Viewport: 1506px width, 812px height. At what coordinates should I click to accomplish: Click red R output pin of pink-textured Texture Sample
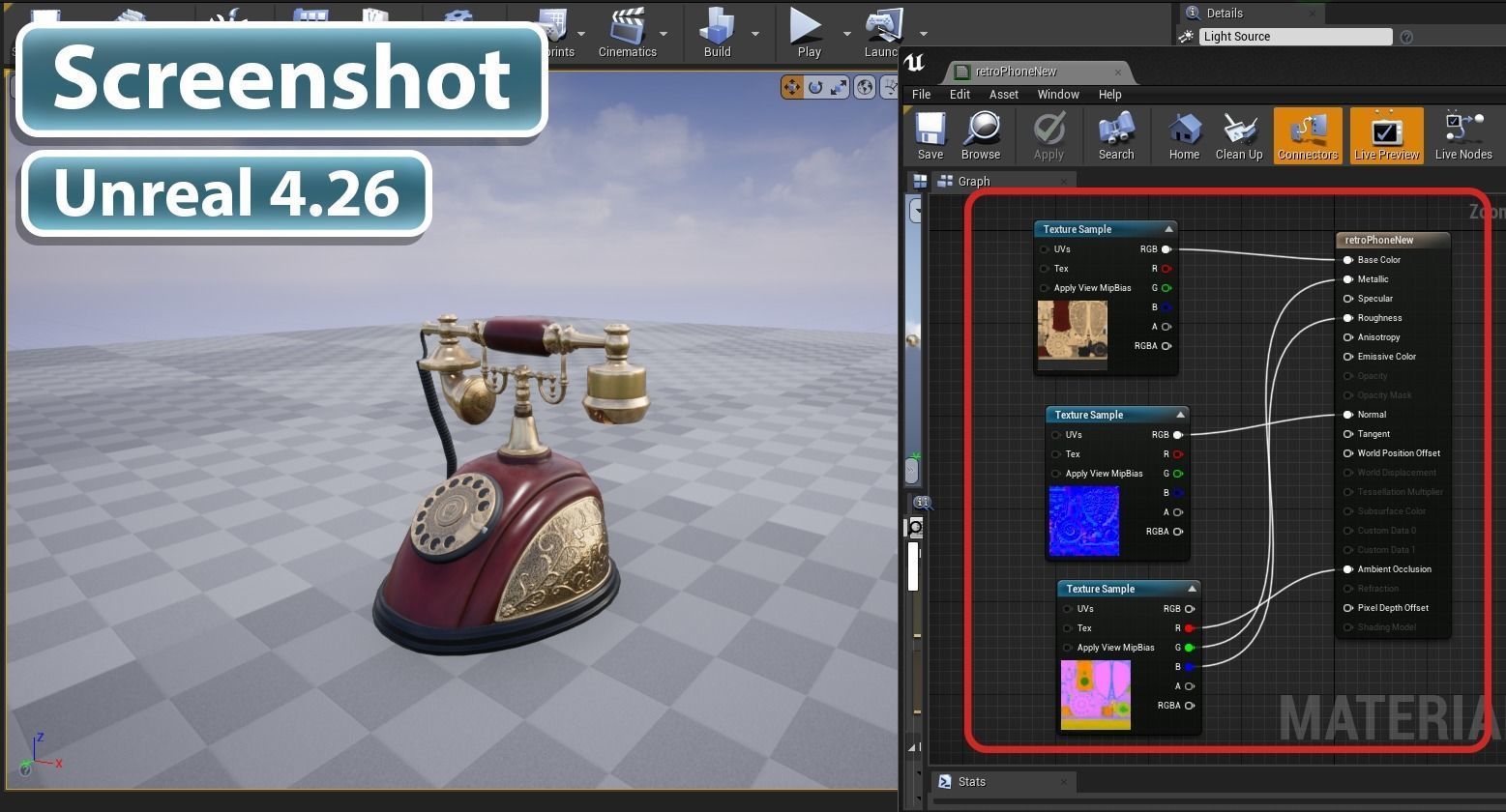click(1190, 628)
